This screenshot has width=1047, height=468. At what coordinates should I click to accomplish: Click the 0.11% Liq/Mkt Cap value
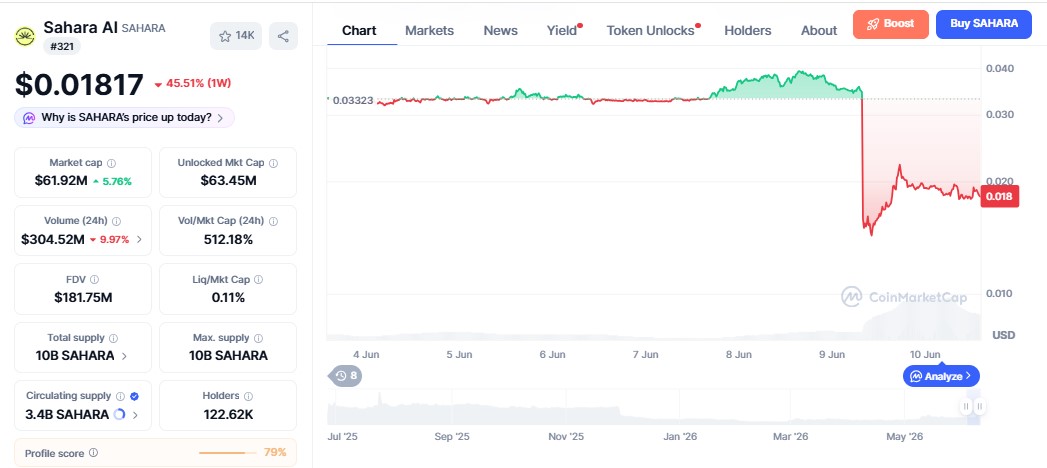tap(228, 298)
